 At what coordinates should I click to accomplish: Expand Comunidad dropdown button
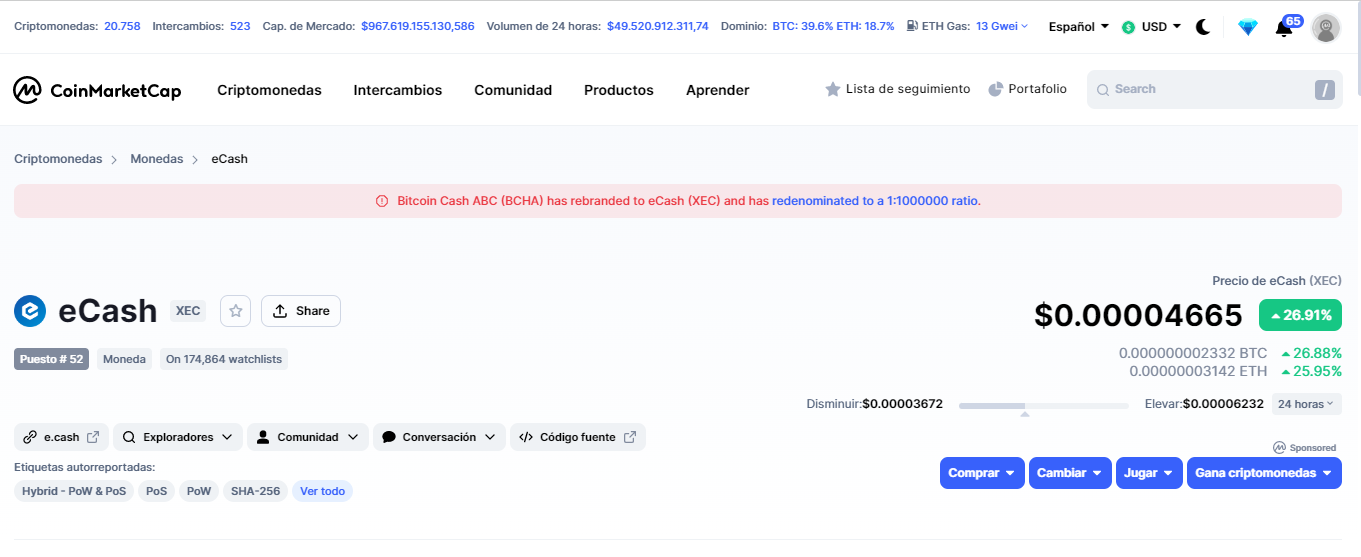[308, 437]
